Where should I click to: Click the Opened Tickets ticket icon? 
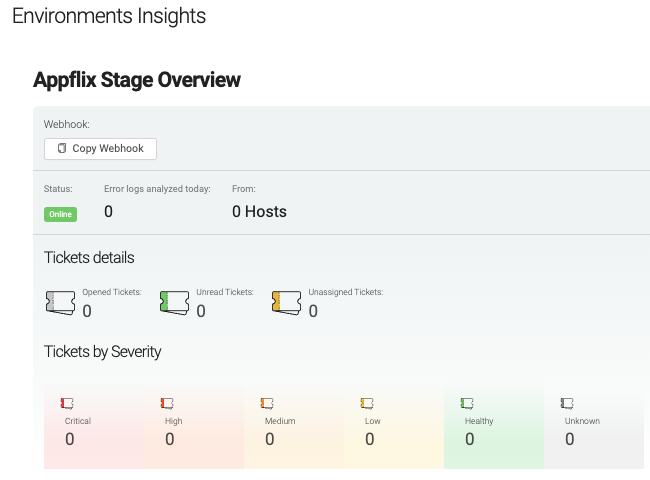coord(60,302)
